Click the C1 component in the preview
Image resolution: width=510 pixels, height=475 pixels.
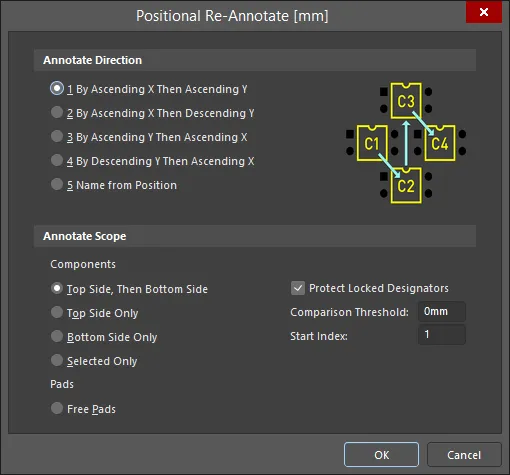372,143
